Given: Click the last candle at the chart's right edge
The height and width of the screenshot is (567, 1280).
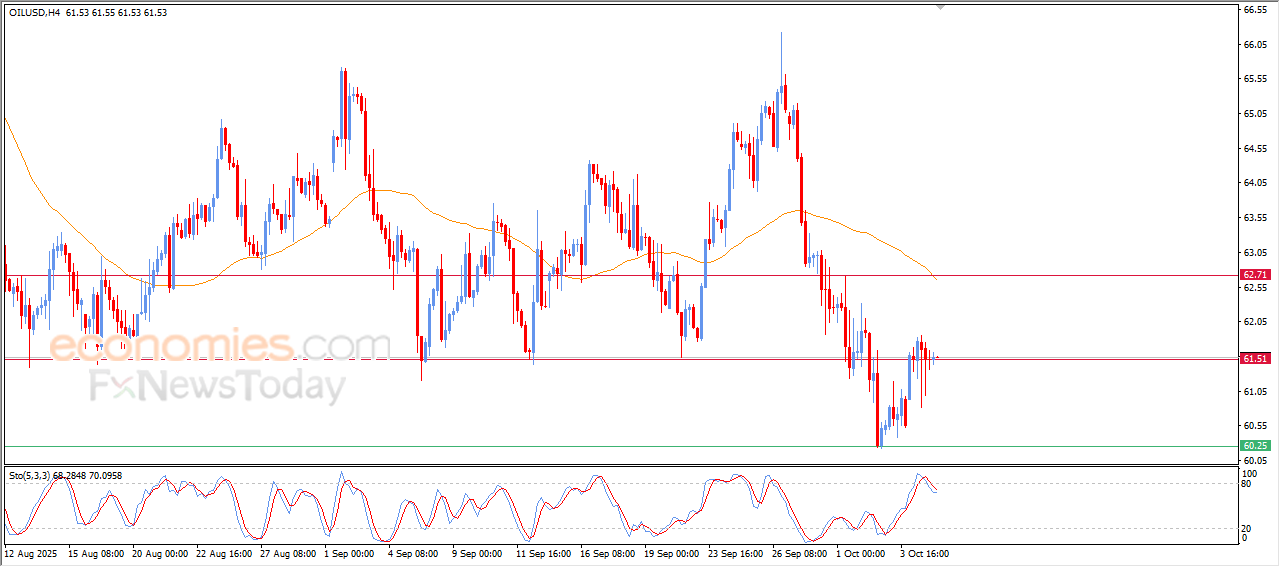Looking at the screenshot, I should click(x=936, y=357).
